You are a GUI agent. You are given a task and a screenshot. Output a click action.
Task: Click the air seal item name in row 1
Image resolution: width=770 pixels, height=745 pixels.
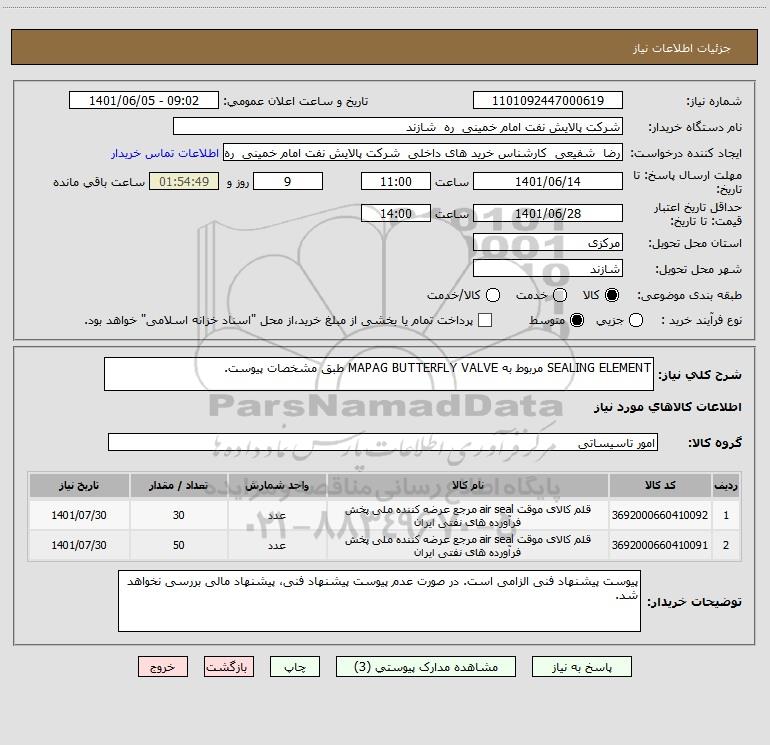tap(468, 516)
